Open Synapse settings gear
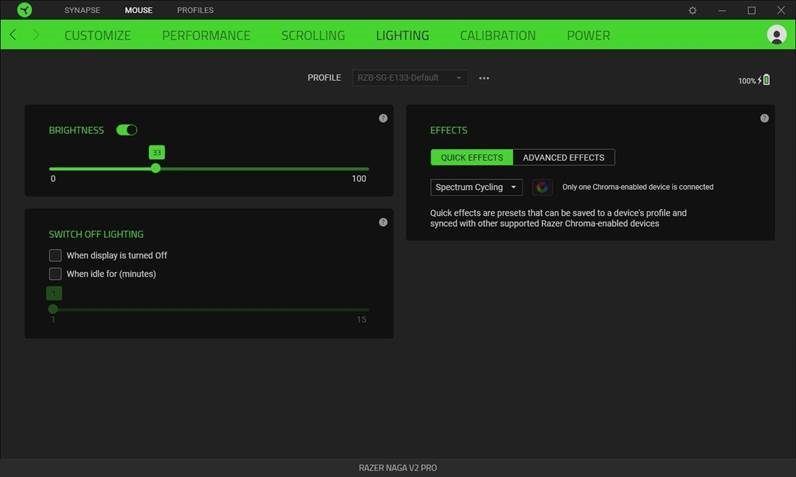Viewport: 796px width, 477px height. pyautogui.click(x=692, y=10)
